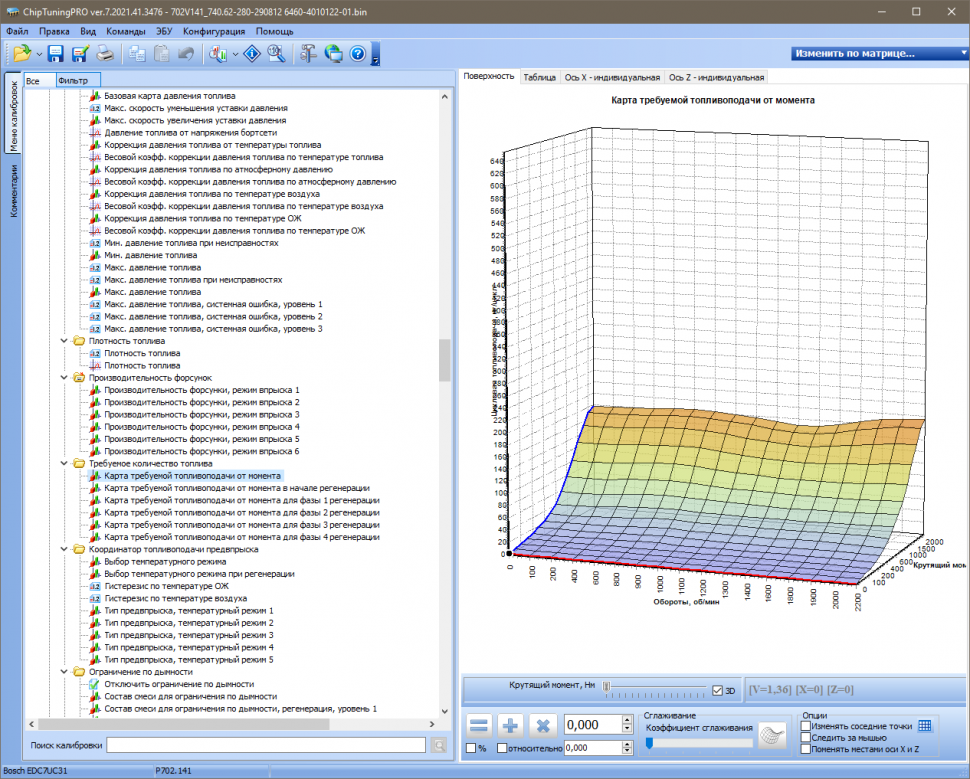Click the blue question mark help icon
The image size is (970, 779).
click(357, 54)
